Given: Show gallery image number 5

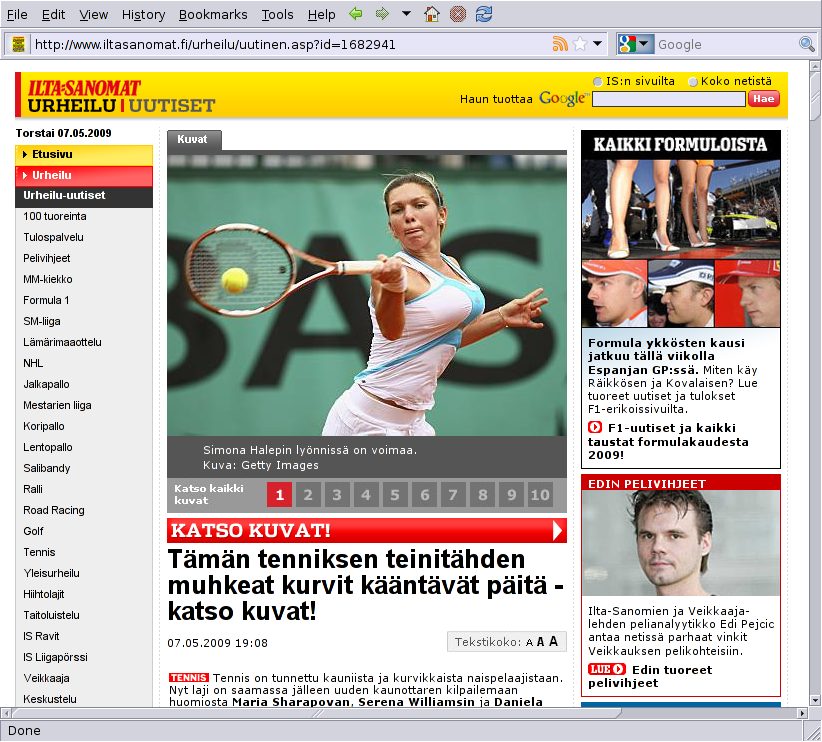Looking at the screenshot, I should pyautogui.click(x=395, y=494).
